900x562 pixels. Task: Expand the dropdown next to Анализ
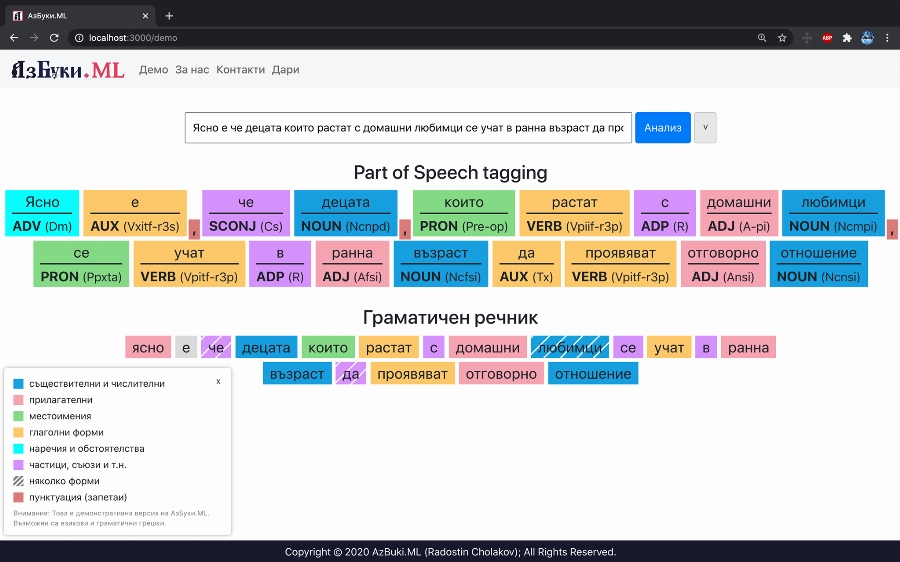click(x=705, y=128)
